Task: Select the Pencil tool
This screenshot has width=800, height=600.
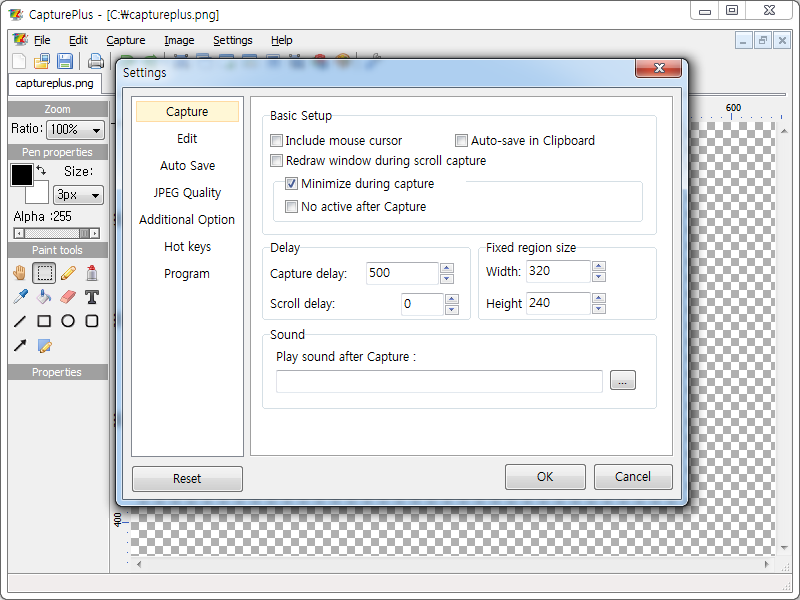Action: coord(68,273)
